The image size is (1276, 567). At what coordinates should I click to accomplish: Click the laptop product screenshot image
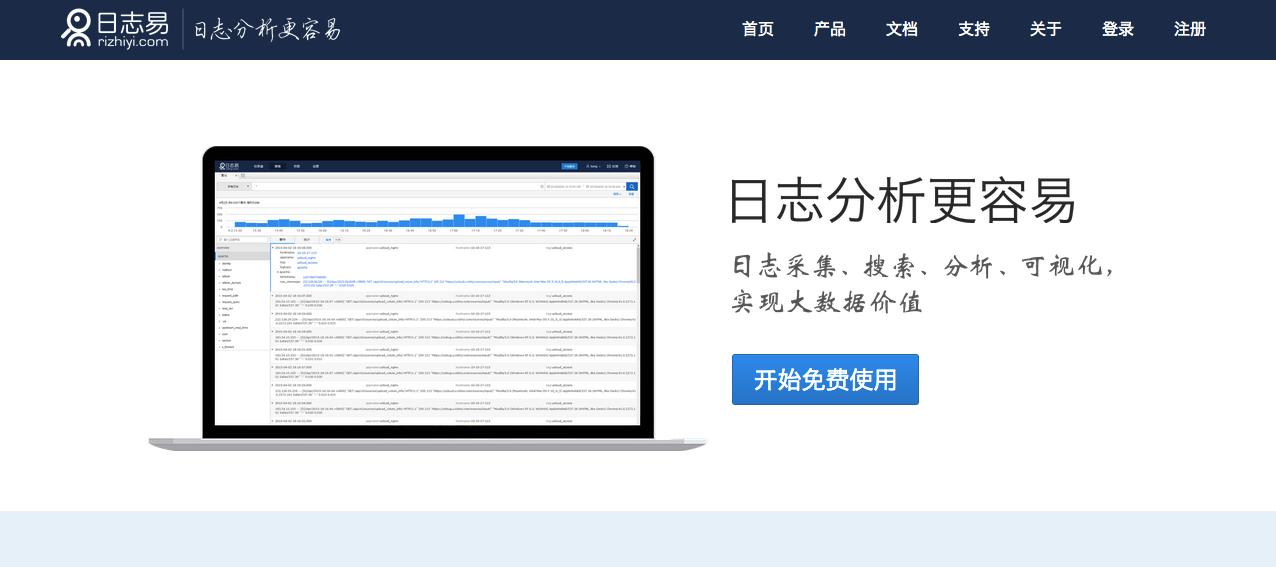coord(428,298)
